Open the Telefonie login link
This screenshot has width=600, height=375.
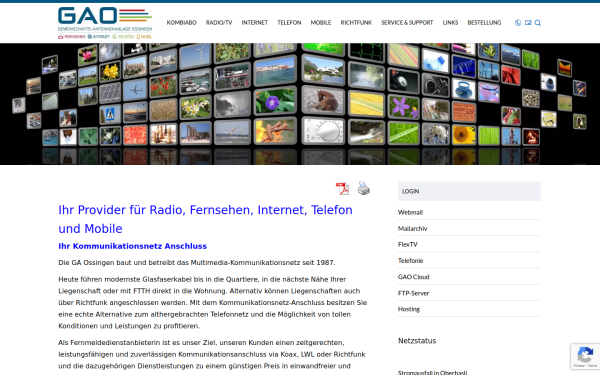[410, 261]
